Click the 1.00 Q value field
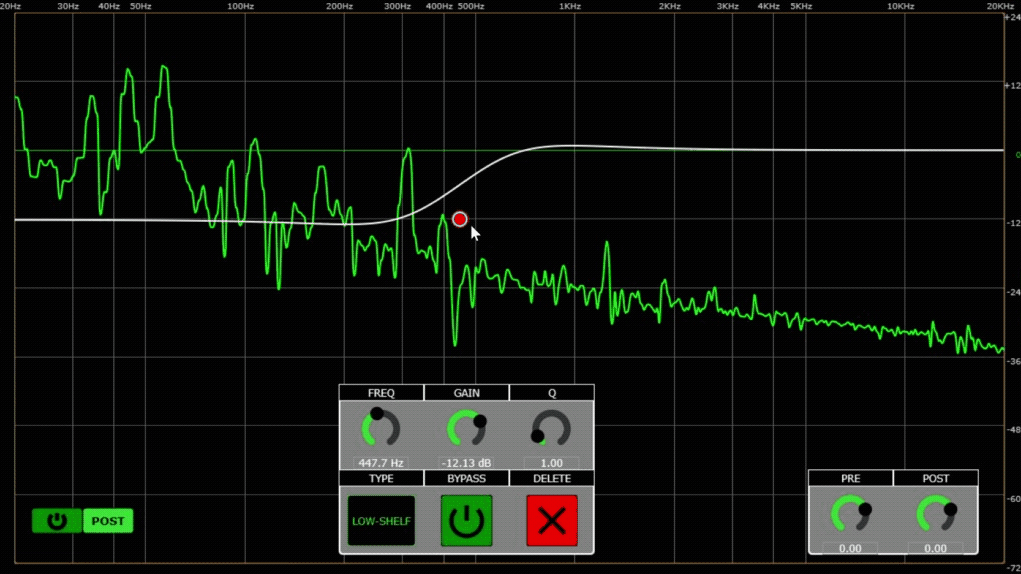The image size is (1021, 574). [x=551, y=463]
